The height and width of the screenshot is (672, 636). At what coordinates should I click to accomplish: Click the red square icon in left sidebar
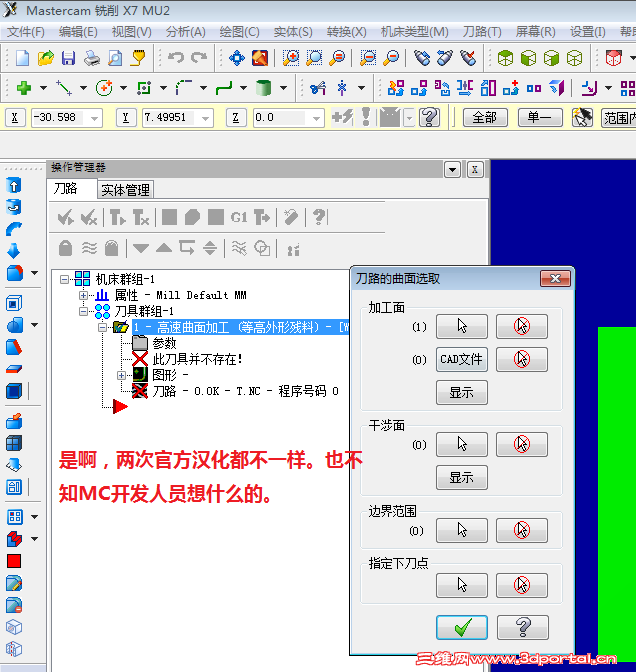tap(14, 561)
